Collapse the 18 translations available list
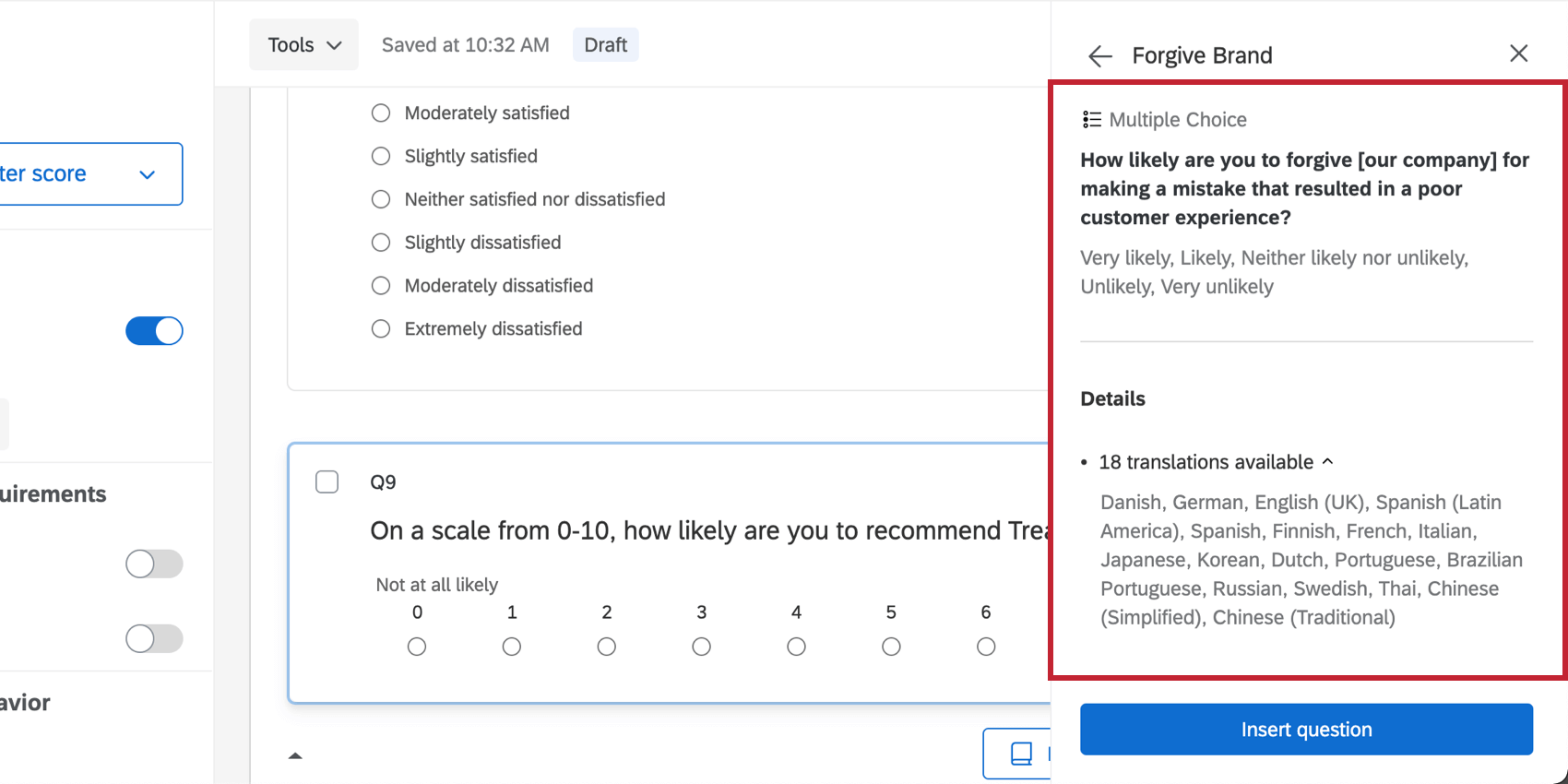Viewport: 1568px width, 784px height. (1328, 460)
